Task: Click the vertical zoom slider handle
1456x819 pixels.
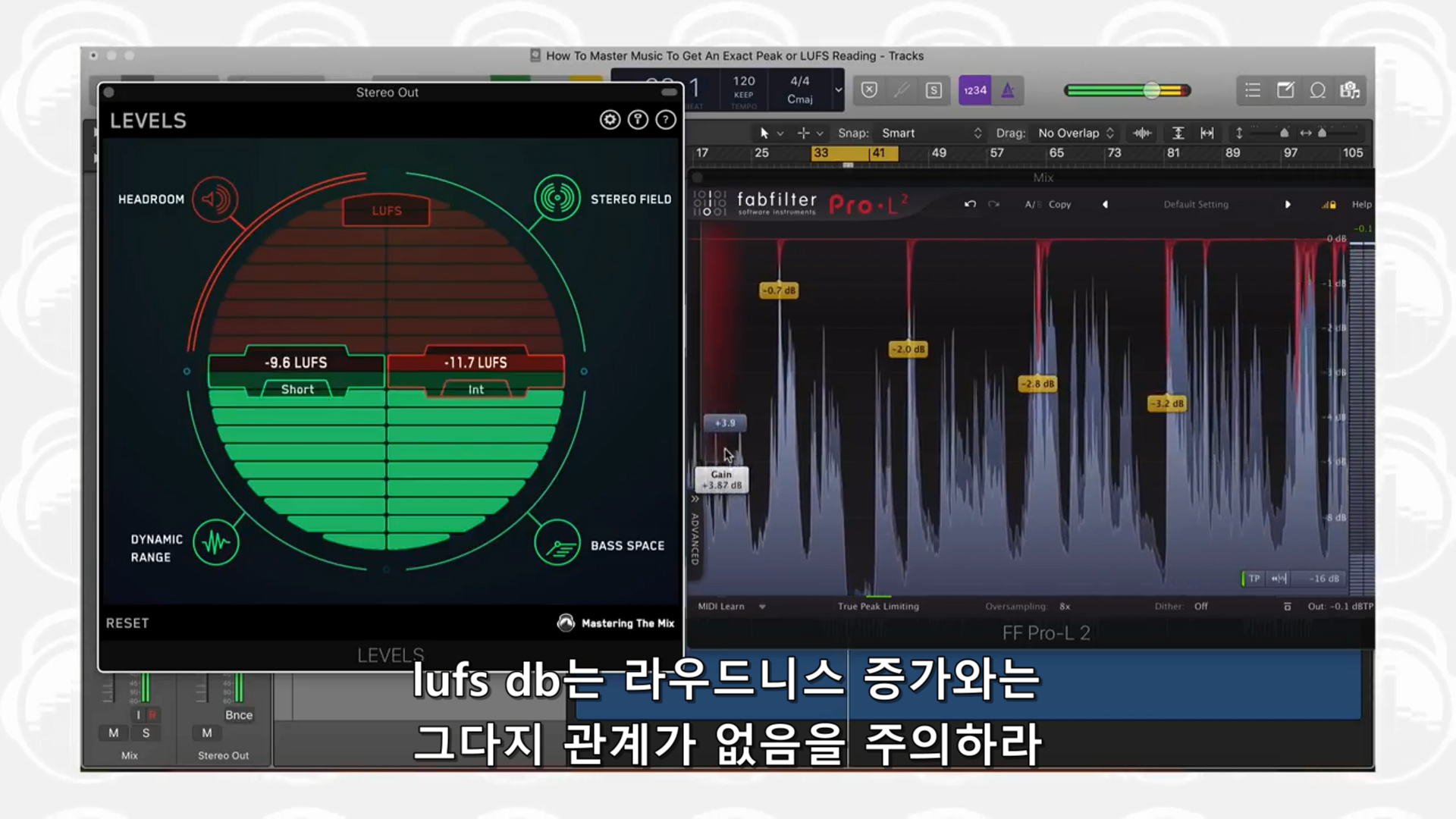Action: tap(1284, 133)
